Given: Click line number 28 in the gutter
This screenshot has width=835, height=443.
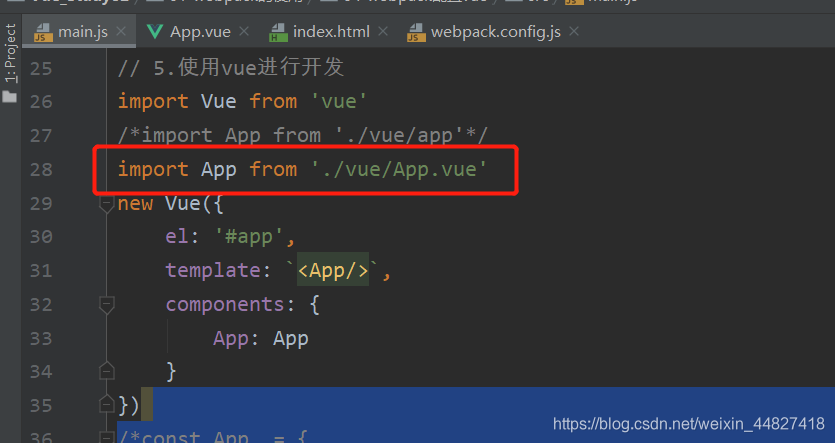Looking at the screenshot, I should tap(41, 170).
